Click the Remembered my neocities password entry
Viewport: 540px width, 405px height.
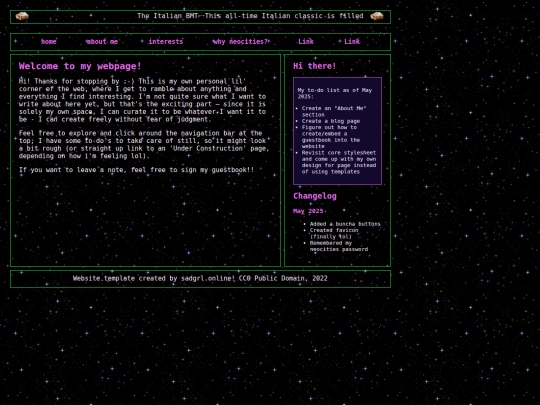tap(339, 246)
